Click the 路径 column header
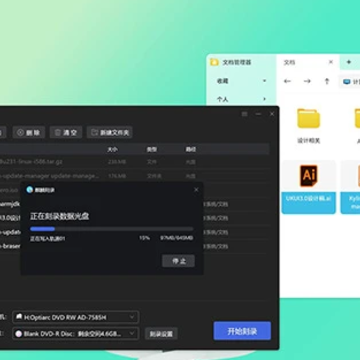This screenshot has height=360, width=360. click(x=191, y=149)
